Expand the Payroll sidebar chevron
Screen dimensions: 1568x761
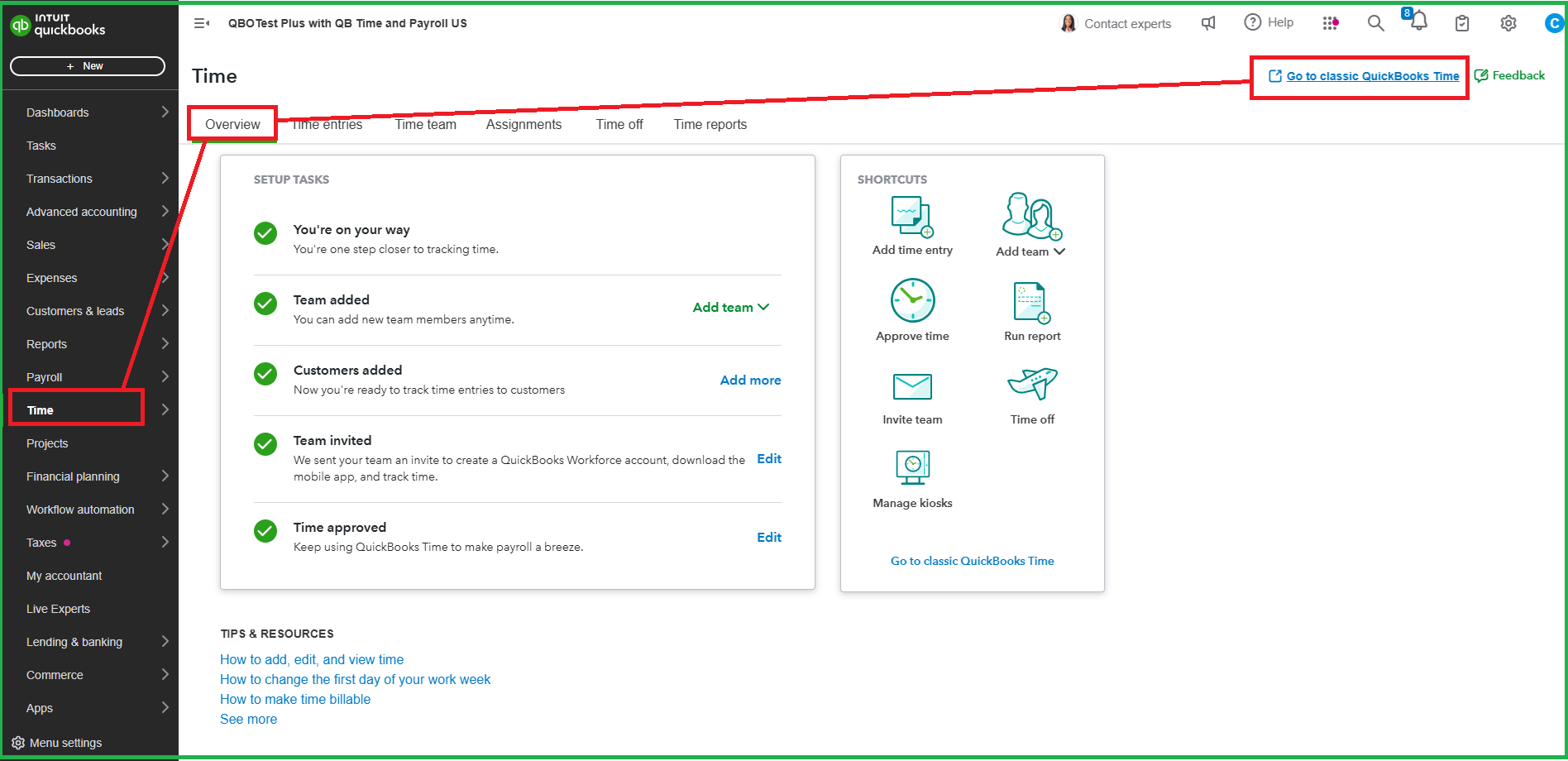click(x=165, y=376)
